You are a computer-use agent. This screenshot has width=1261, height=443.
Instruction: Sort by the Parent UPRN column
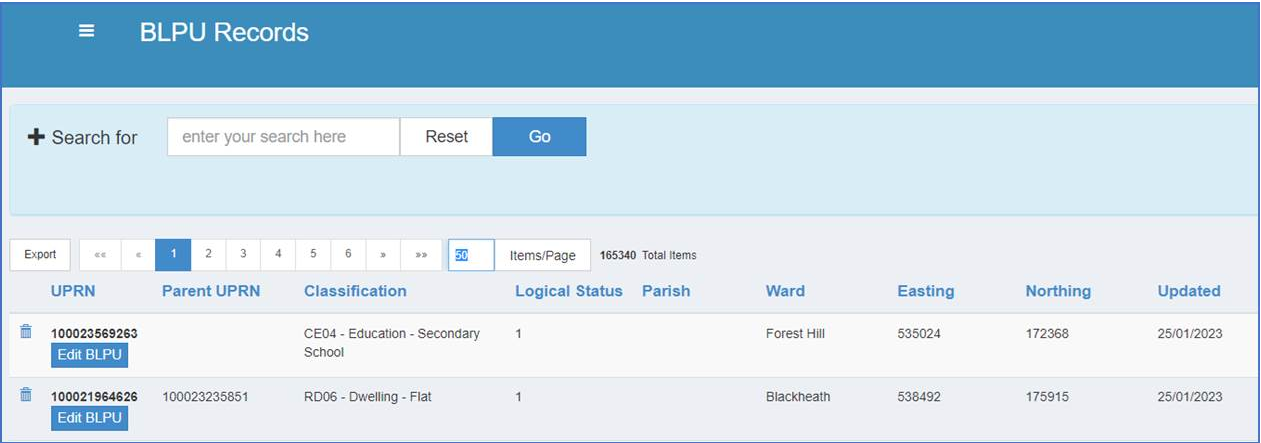tap(211, 291)
